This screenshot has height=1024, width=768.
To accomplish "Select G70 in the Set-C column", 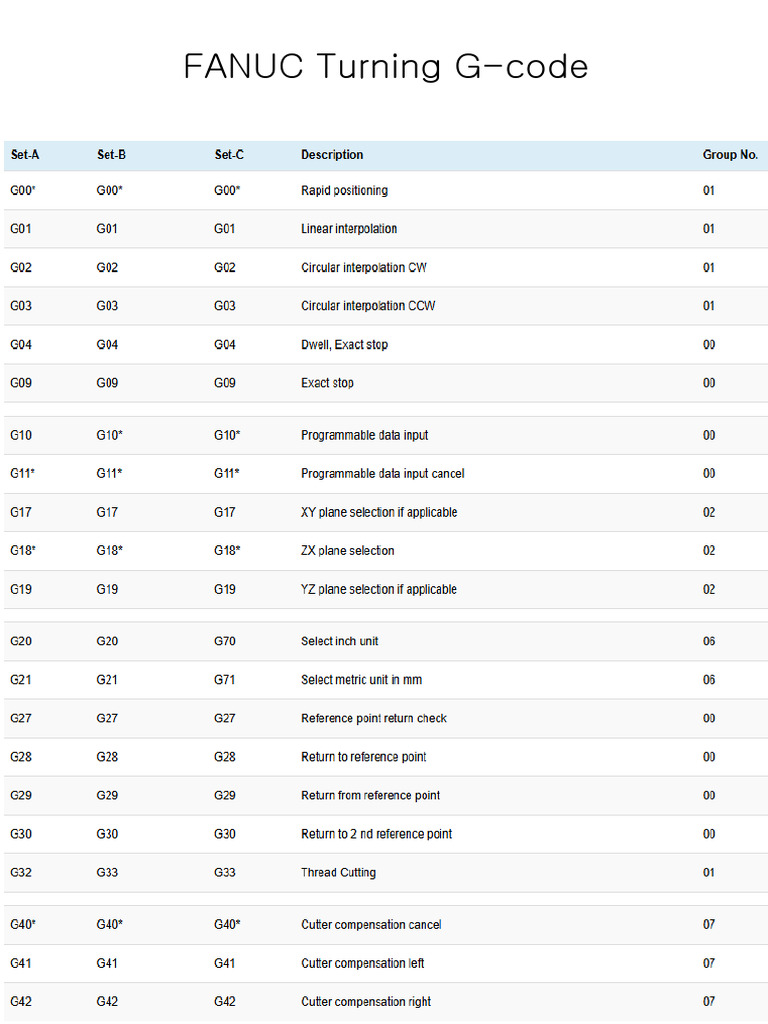I will click(x=225, y=641).
